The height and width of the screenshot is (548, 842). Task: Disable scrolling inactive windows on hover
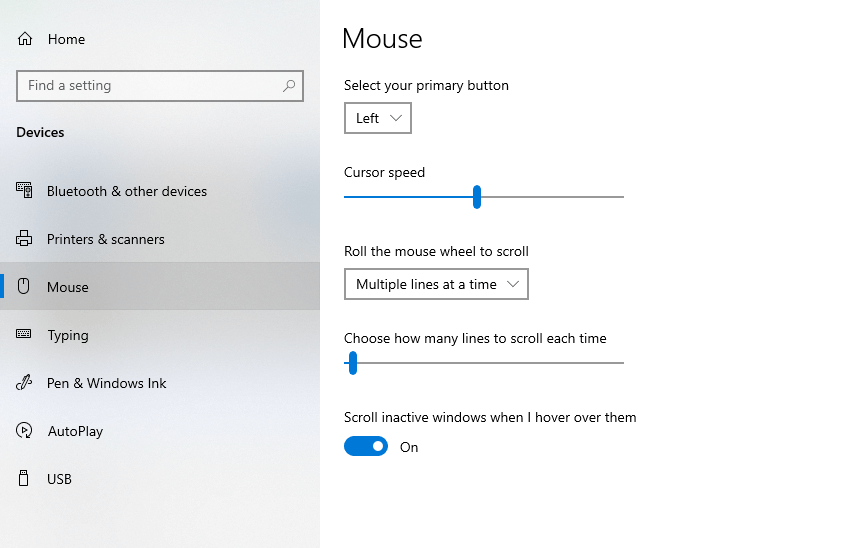coord(366,447)
